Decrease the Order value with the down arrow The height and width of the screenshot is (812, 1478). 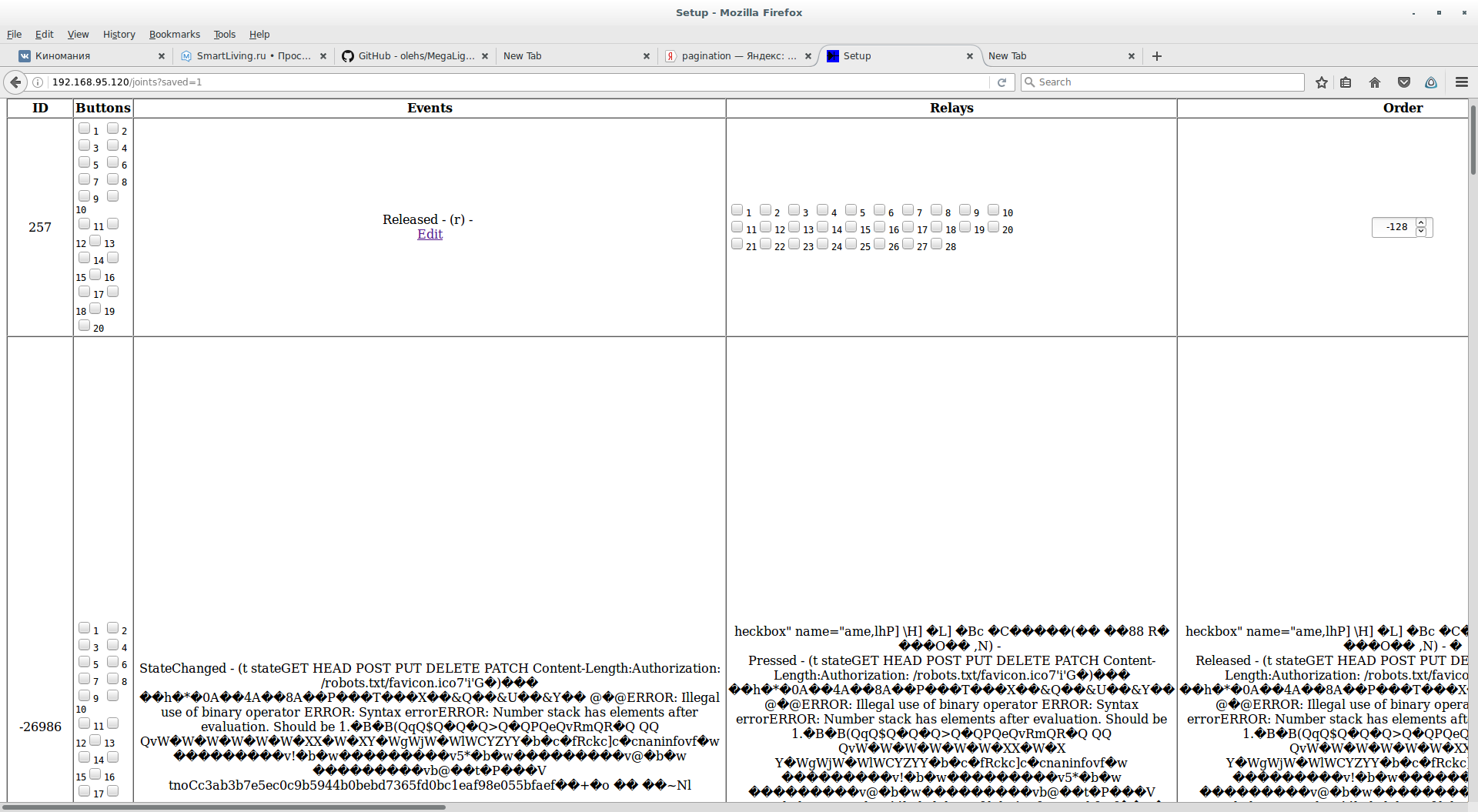[1420, 232]
